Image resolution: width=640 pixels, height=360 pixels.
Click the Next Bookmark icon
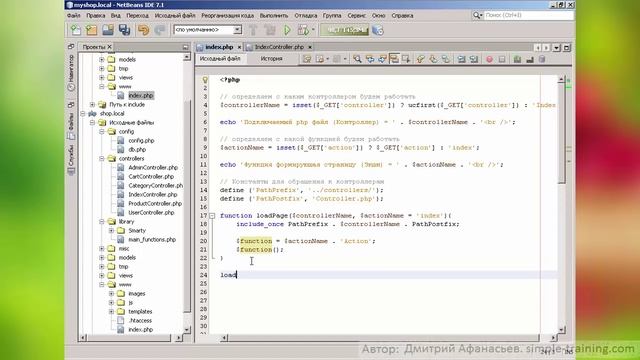click(x=433, y=59)
